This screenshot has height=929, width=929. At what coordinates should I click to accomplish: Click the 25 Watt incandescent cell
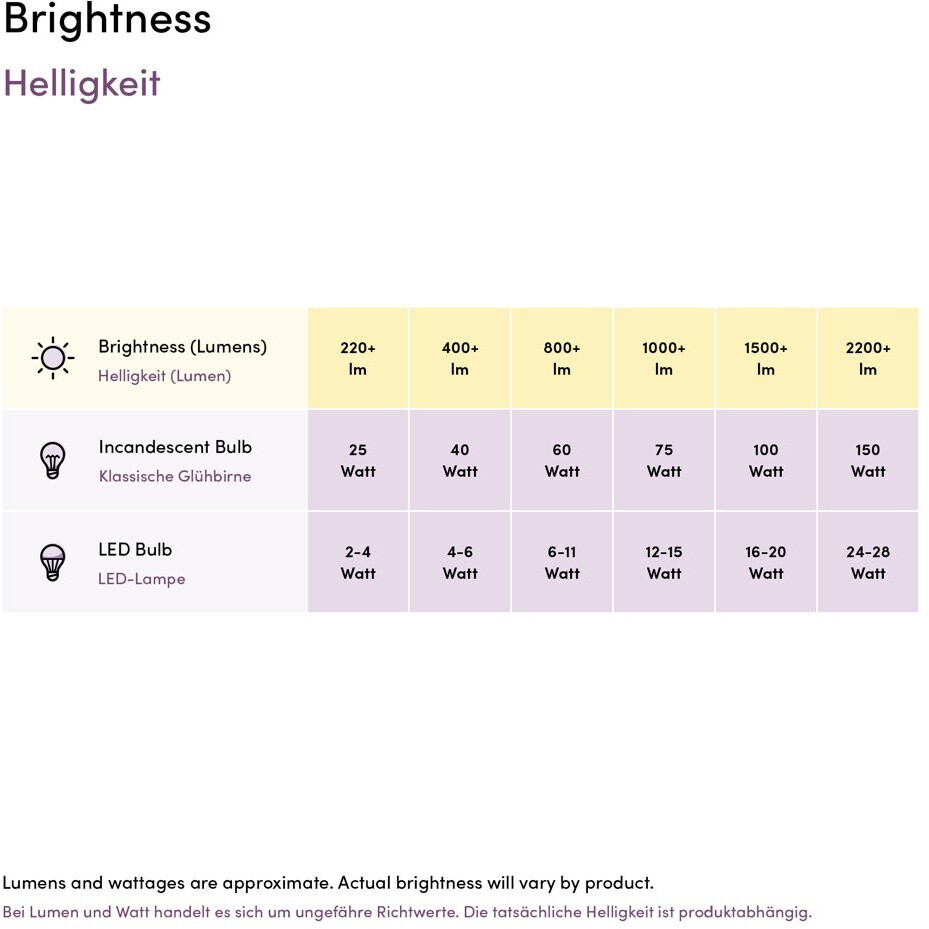click(358, 460)
